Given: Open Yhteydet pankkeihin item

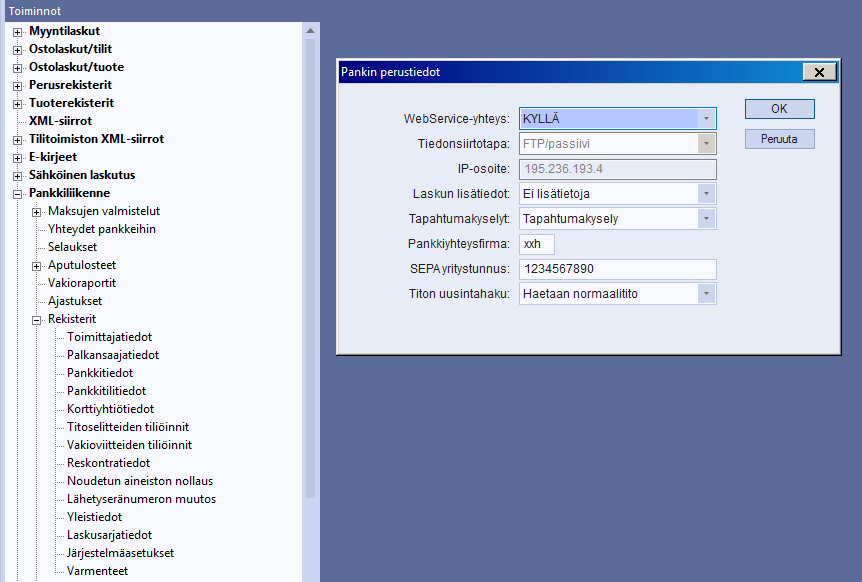Looking at the screenshot, I should coord(101,229).
